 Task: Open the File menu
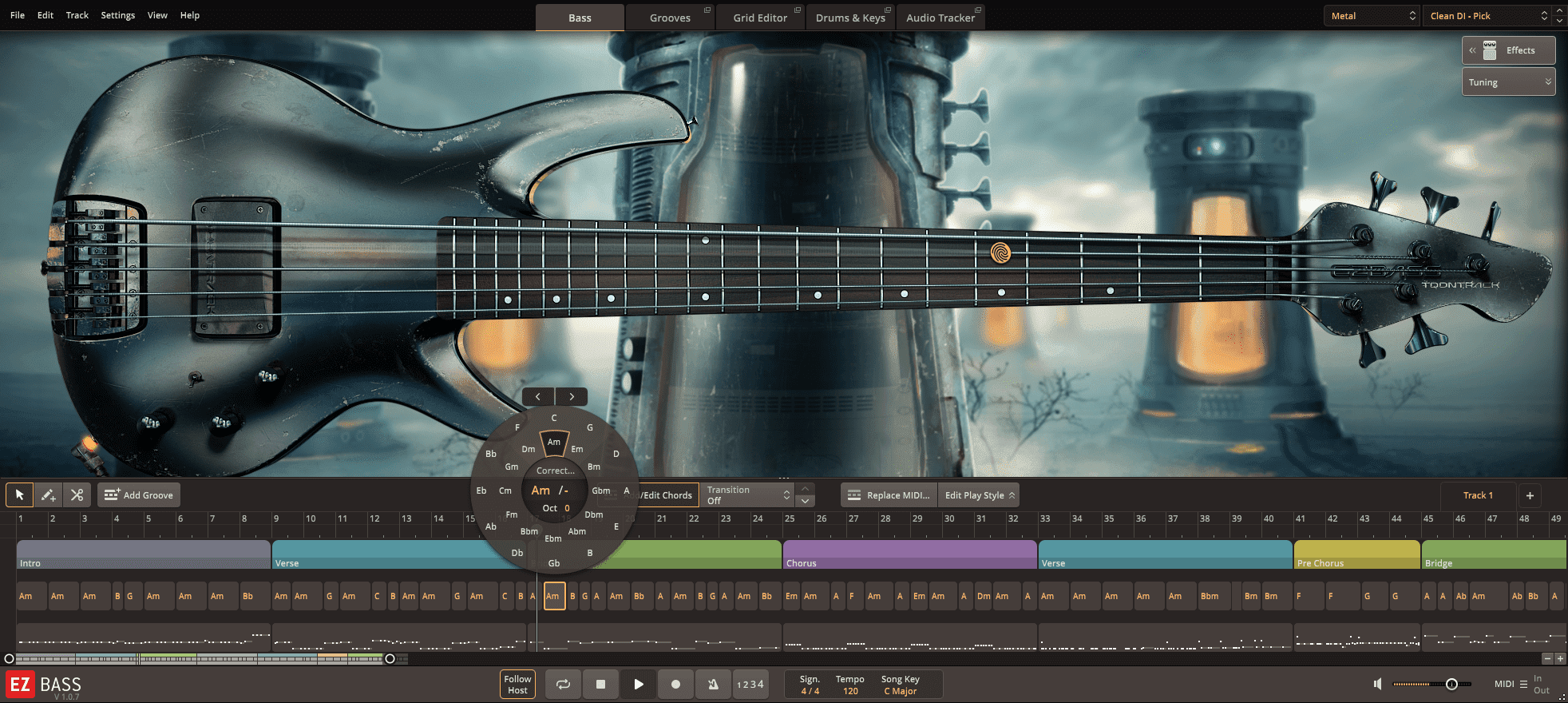point(18,15)
